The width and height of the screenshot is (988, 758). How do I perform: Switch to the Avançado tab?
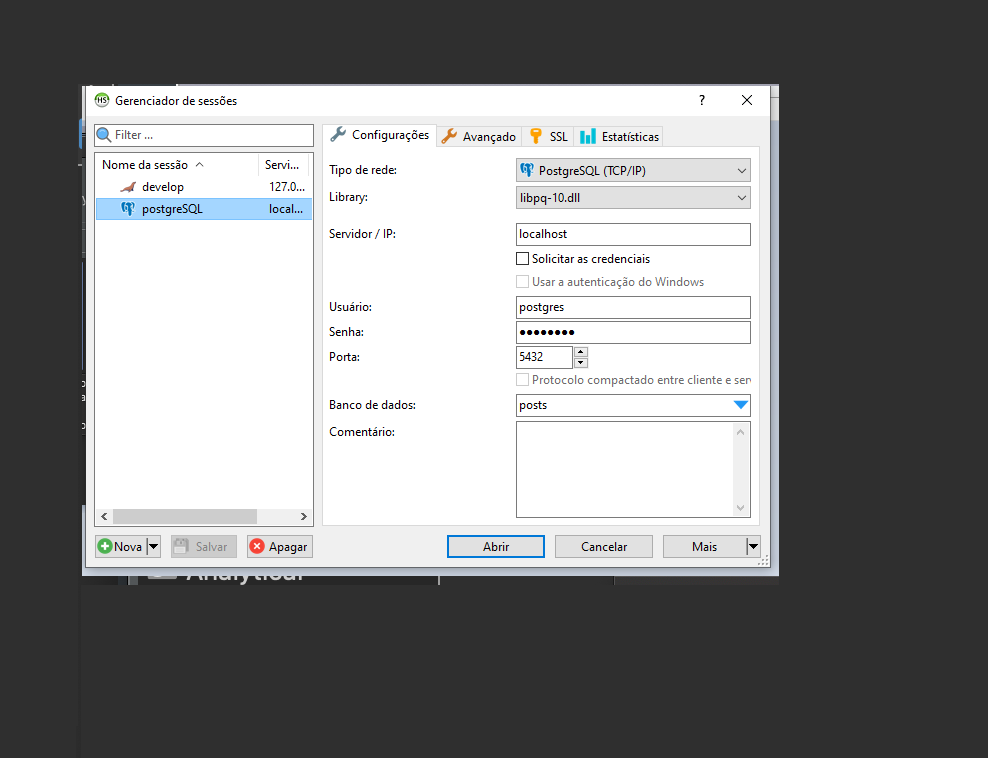tap(479, 137)
